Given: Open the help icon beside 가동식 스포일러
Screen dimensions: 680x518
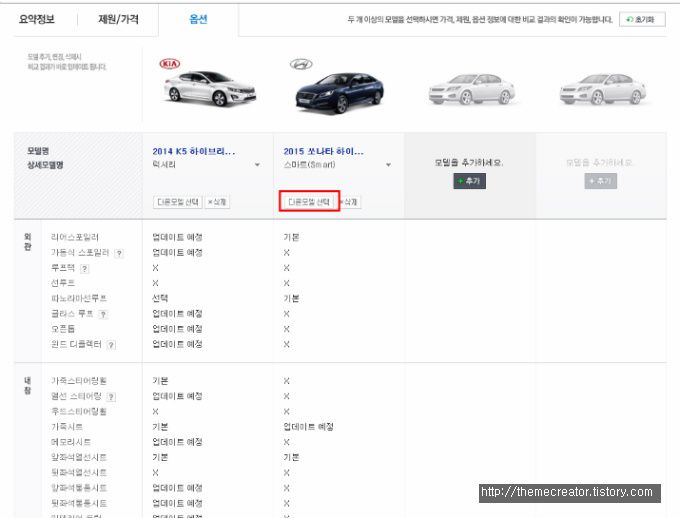Looking at the screenshot, I should 119,253.
